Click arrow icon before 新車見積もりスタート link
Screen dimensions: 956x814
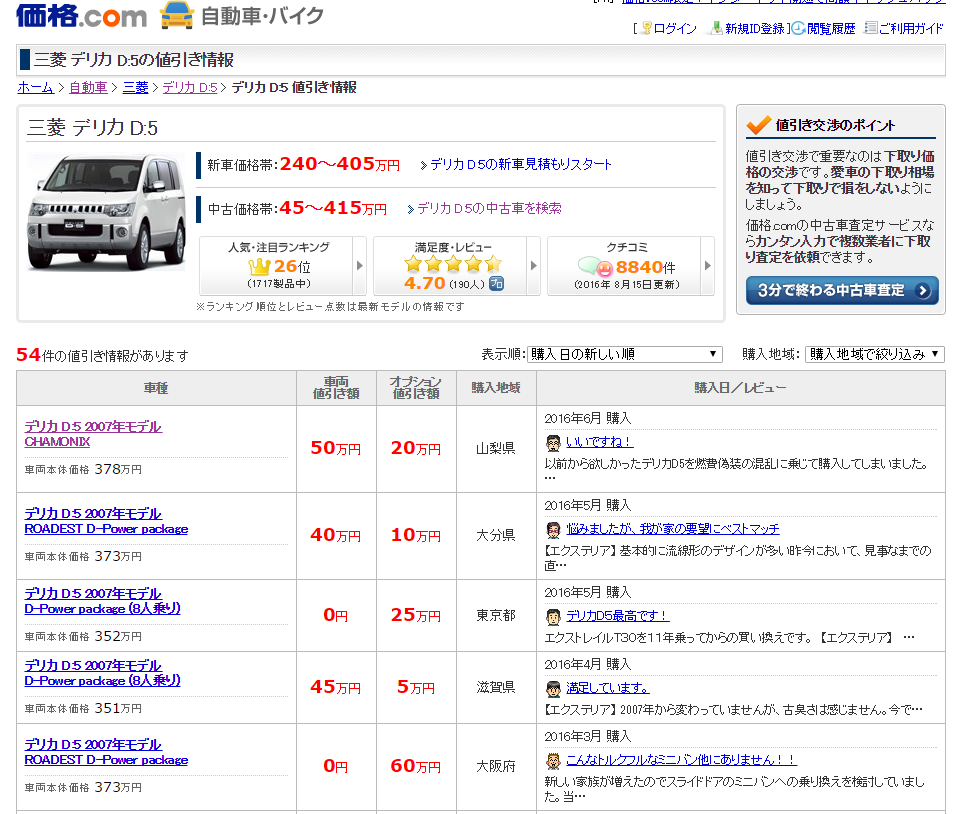point(423,165)
